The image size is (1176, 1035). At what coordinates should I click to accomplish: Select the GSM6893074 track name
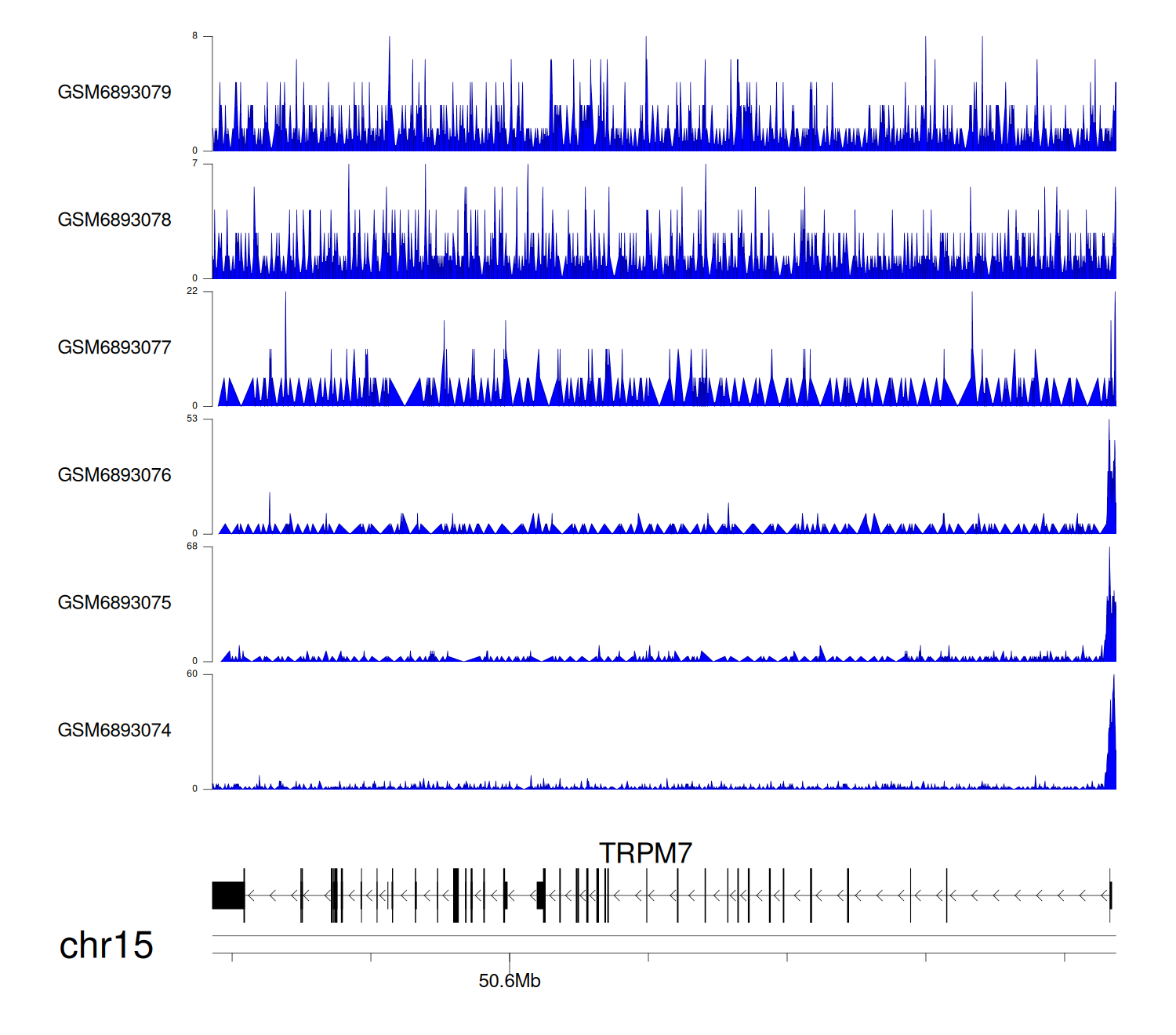click(x=114, y=731)
